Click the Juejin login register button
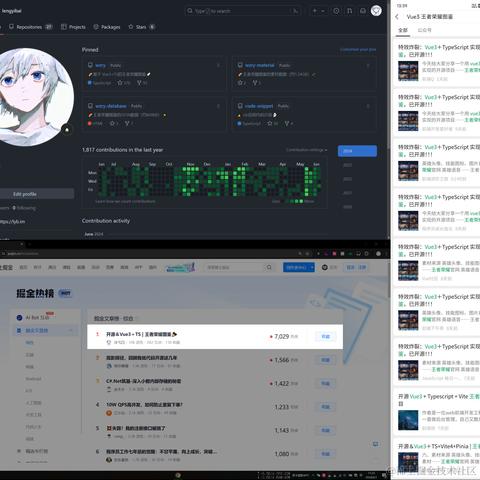This screenshot has width=480, height=480. coord(356,267)
